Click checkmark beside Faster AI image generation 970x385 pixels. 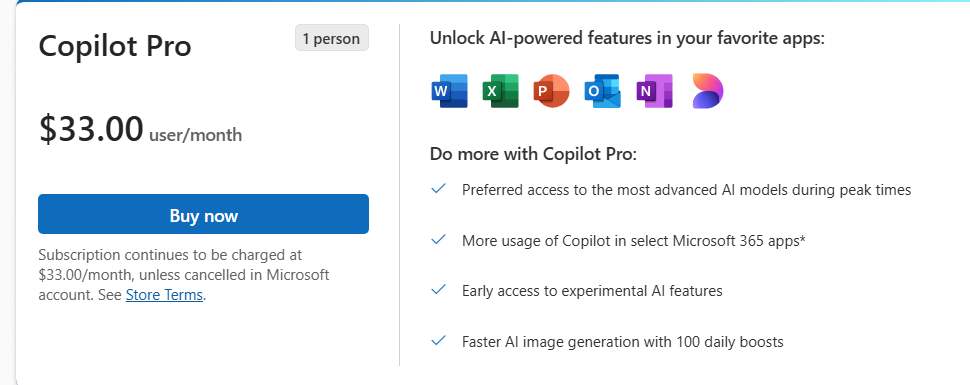tap(439, 340)
